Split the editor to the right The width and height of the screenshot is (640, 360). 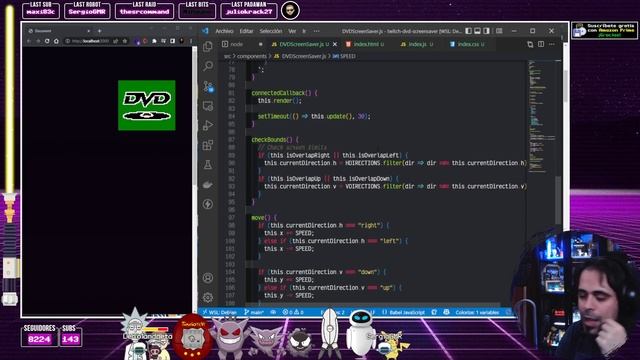(541, 44)
